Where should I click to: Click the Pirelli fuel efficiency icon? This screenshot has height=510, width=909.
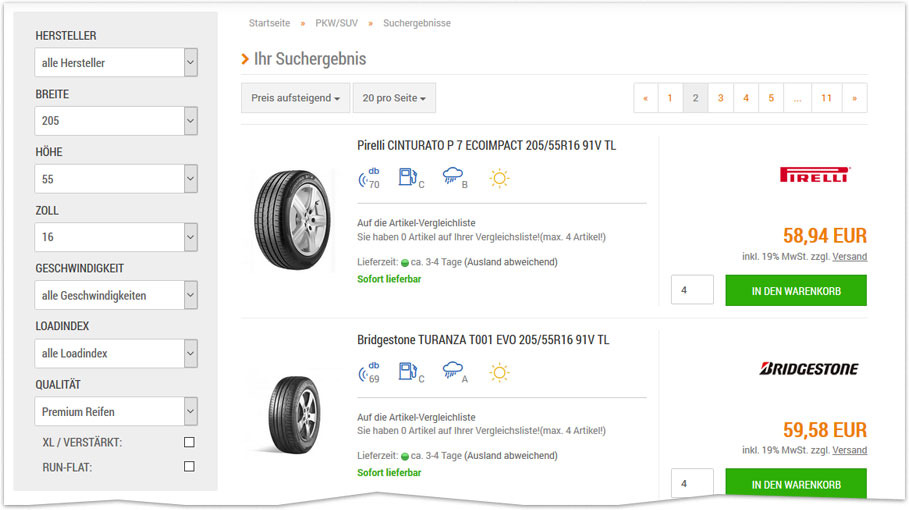click(410, 179)
